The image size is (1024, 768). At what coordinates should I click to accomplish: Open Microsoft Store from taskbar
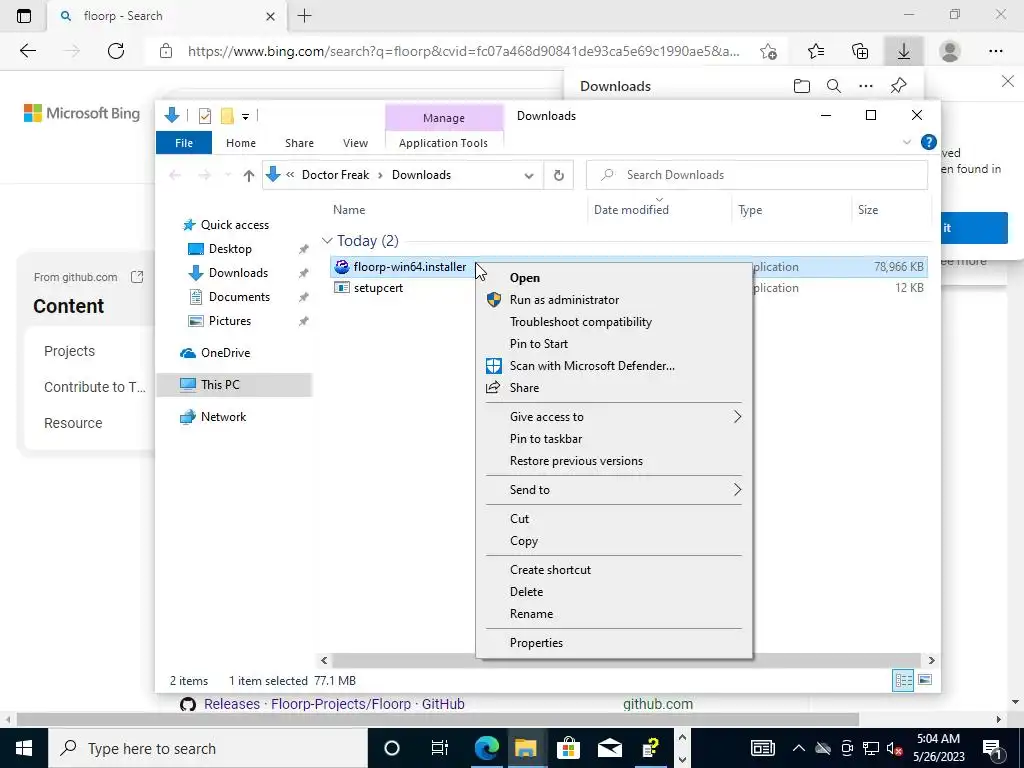click(568, 748)
